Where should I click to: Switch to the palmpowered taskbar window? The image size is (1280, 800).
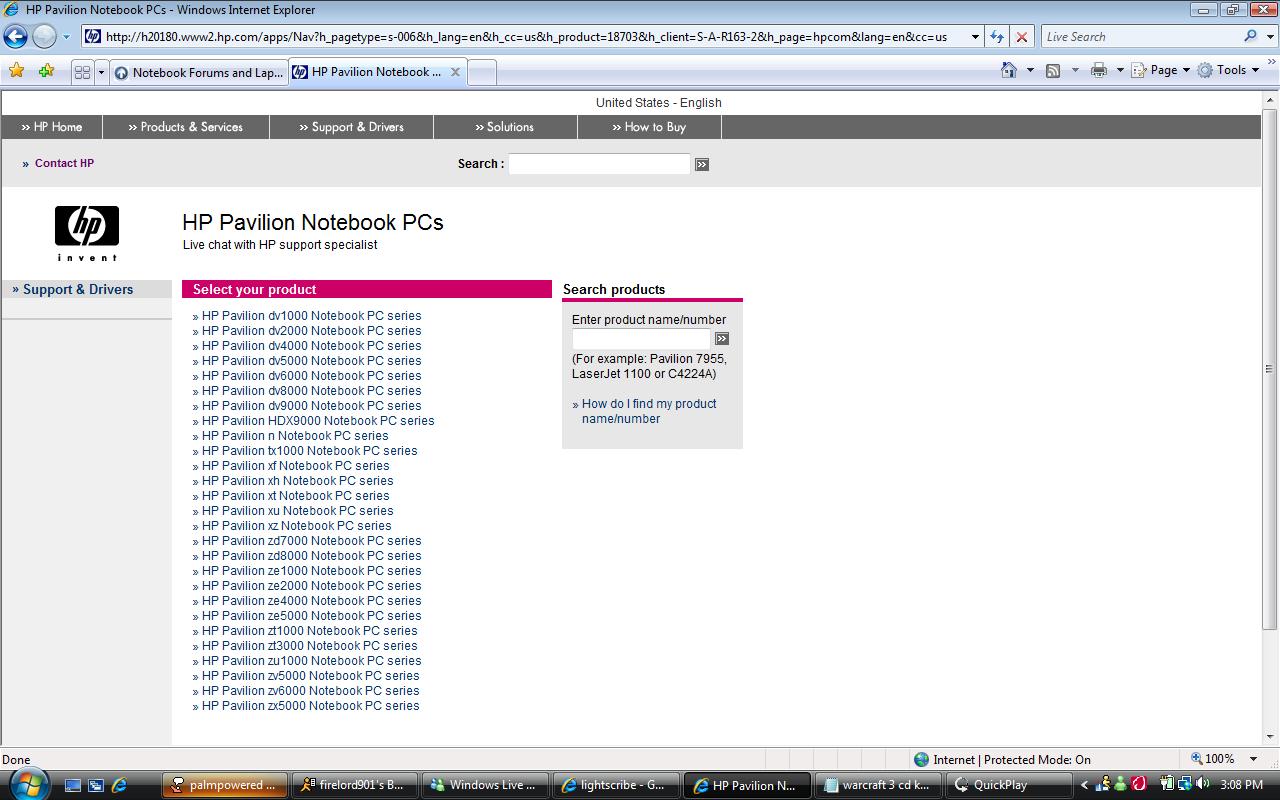click(225, 785)
